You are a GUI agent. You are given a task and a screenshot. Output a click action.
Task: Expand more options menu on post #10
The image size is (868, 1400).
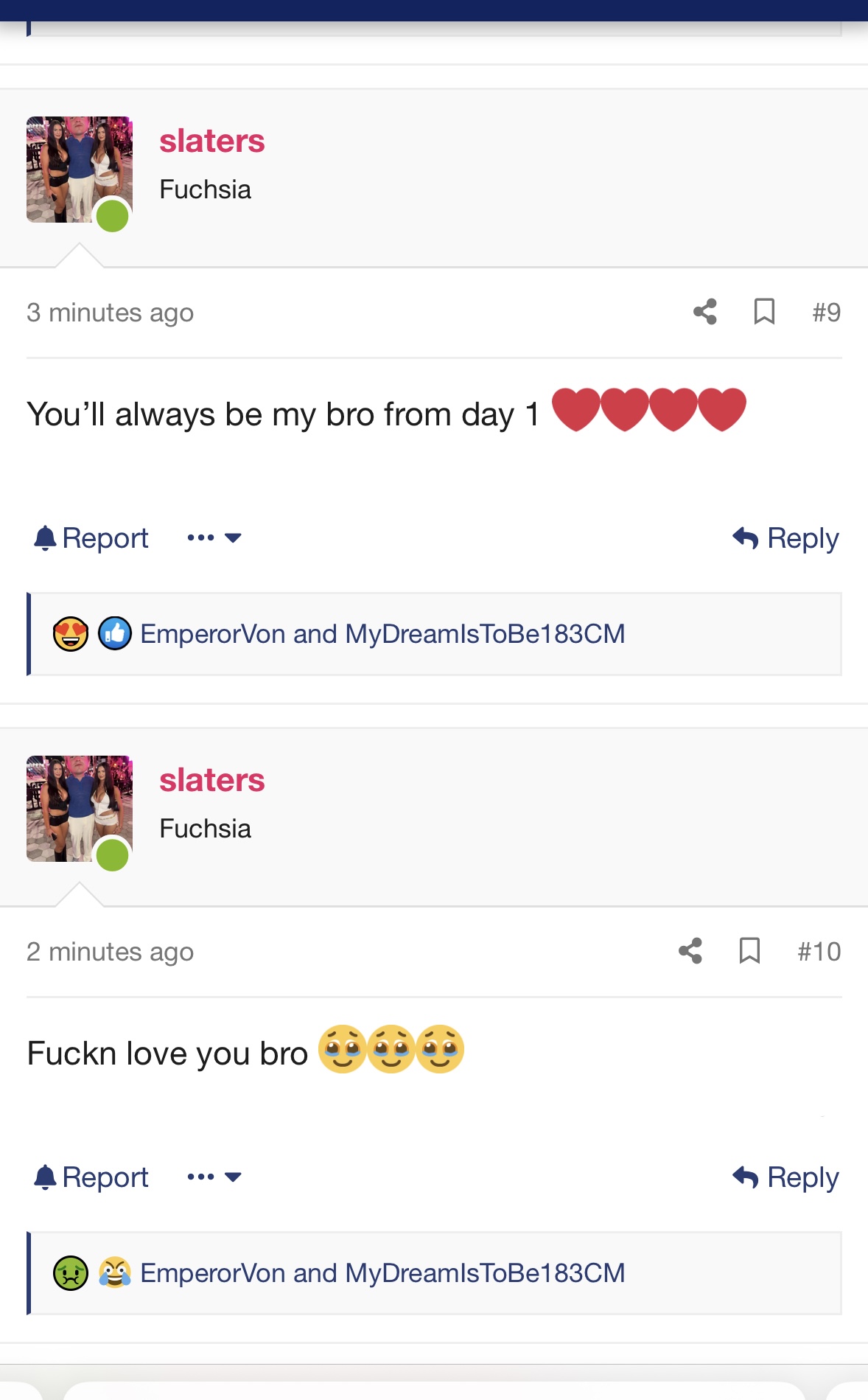click(214, 1177)
